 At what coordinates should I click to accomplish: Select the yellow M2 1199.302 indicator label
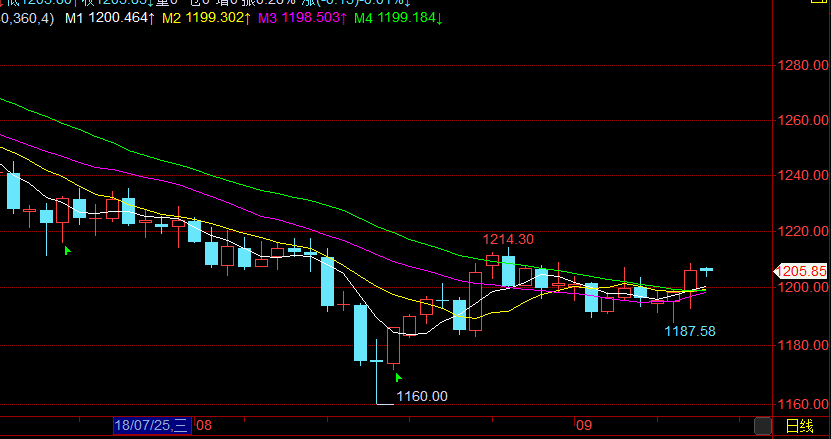(206, 18)
